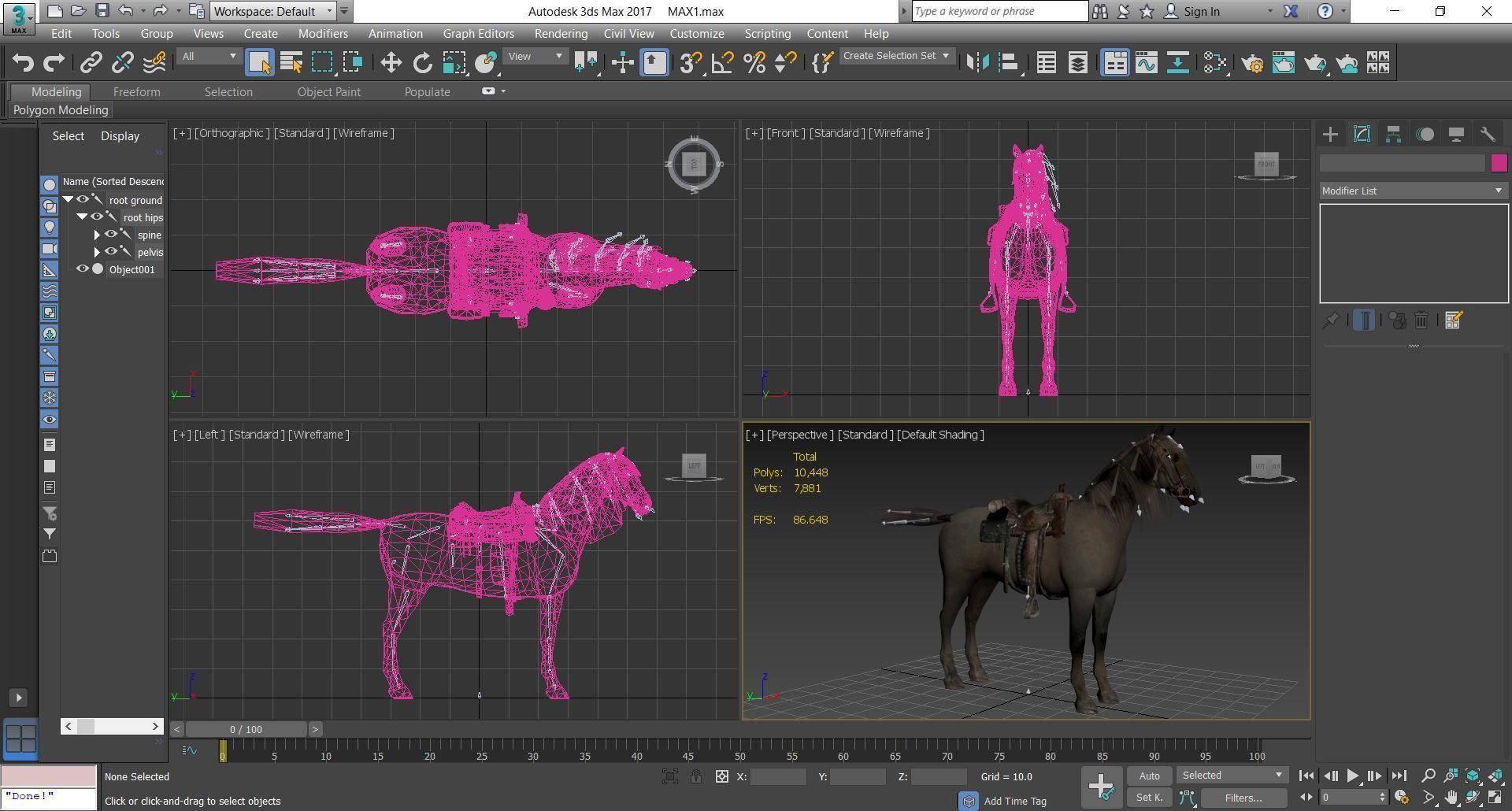Click the keyword search input field
The image size is (1512, 811).
[x=1000, y=11]
